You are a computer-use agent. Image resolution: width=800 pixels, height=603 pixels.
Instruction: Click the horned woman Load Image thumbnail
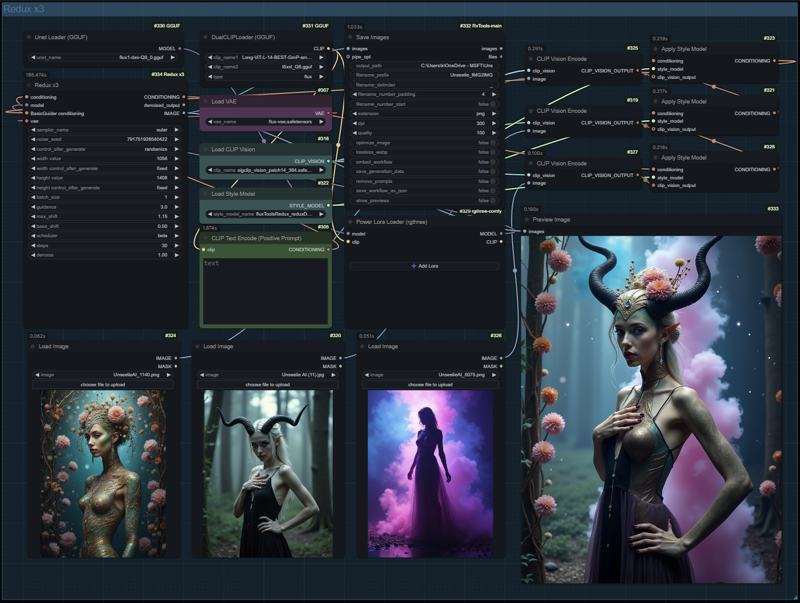pyautogui.click(x=268, y=473)
